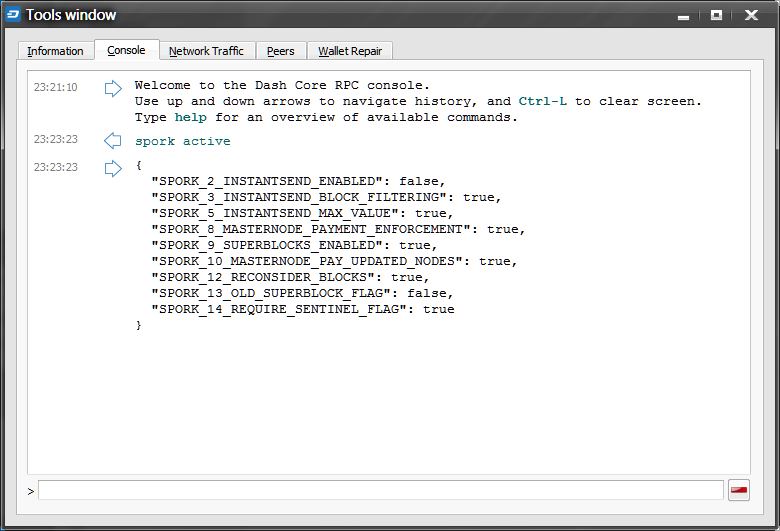This screenshot has width=780, height=531.
Task: Click the command prompt '>' symbol
Action: [31, 492]
